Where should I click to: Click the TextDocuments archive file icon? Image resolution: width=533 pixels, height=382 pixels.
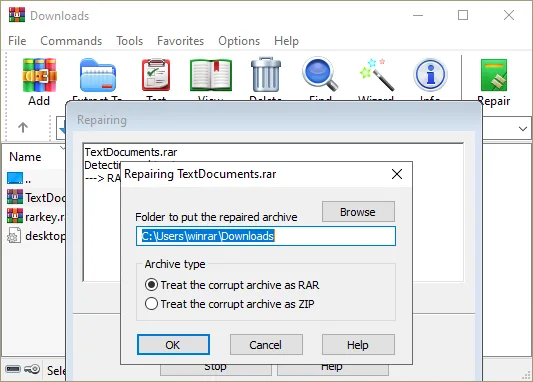15,197
